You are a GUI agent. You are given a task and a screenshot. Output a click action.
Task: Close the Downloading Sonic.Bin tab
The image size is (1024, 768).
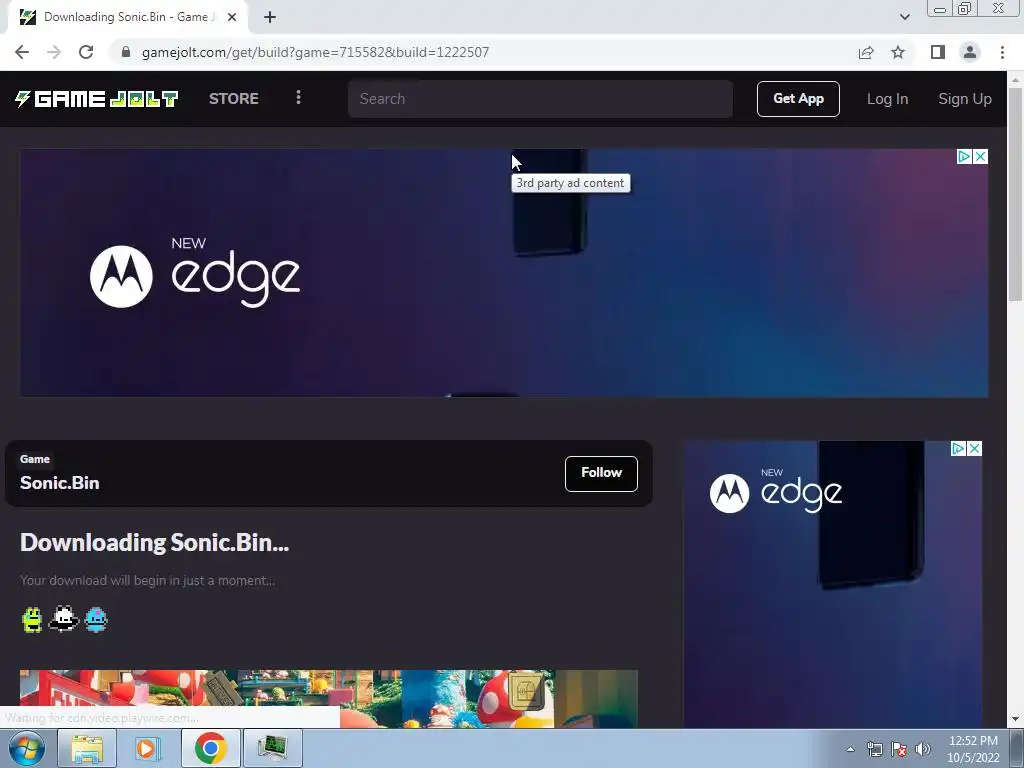pos(232,18)
